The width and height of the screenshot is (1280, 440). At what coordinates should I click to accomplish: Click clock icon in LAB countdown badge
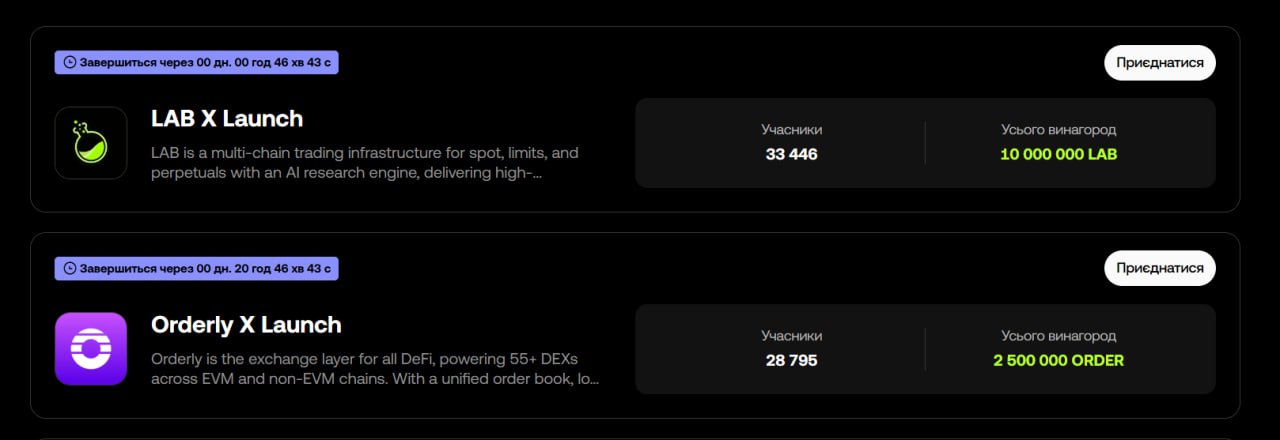69,62
